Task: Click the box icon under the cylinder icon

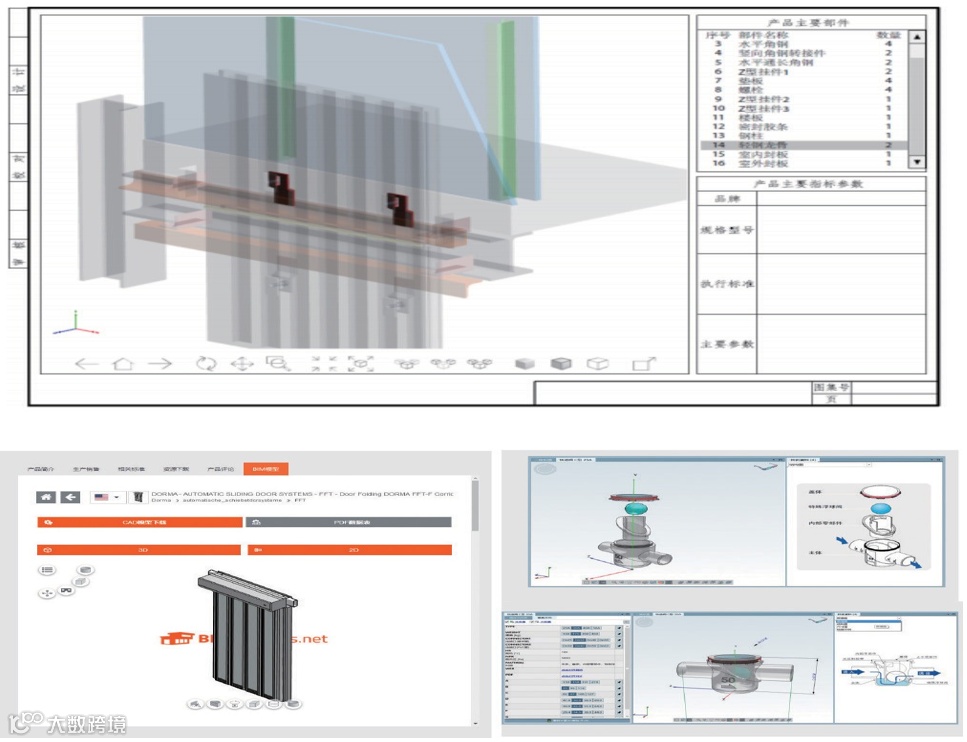Action: point(81,582)
